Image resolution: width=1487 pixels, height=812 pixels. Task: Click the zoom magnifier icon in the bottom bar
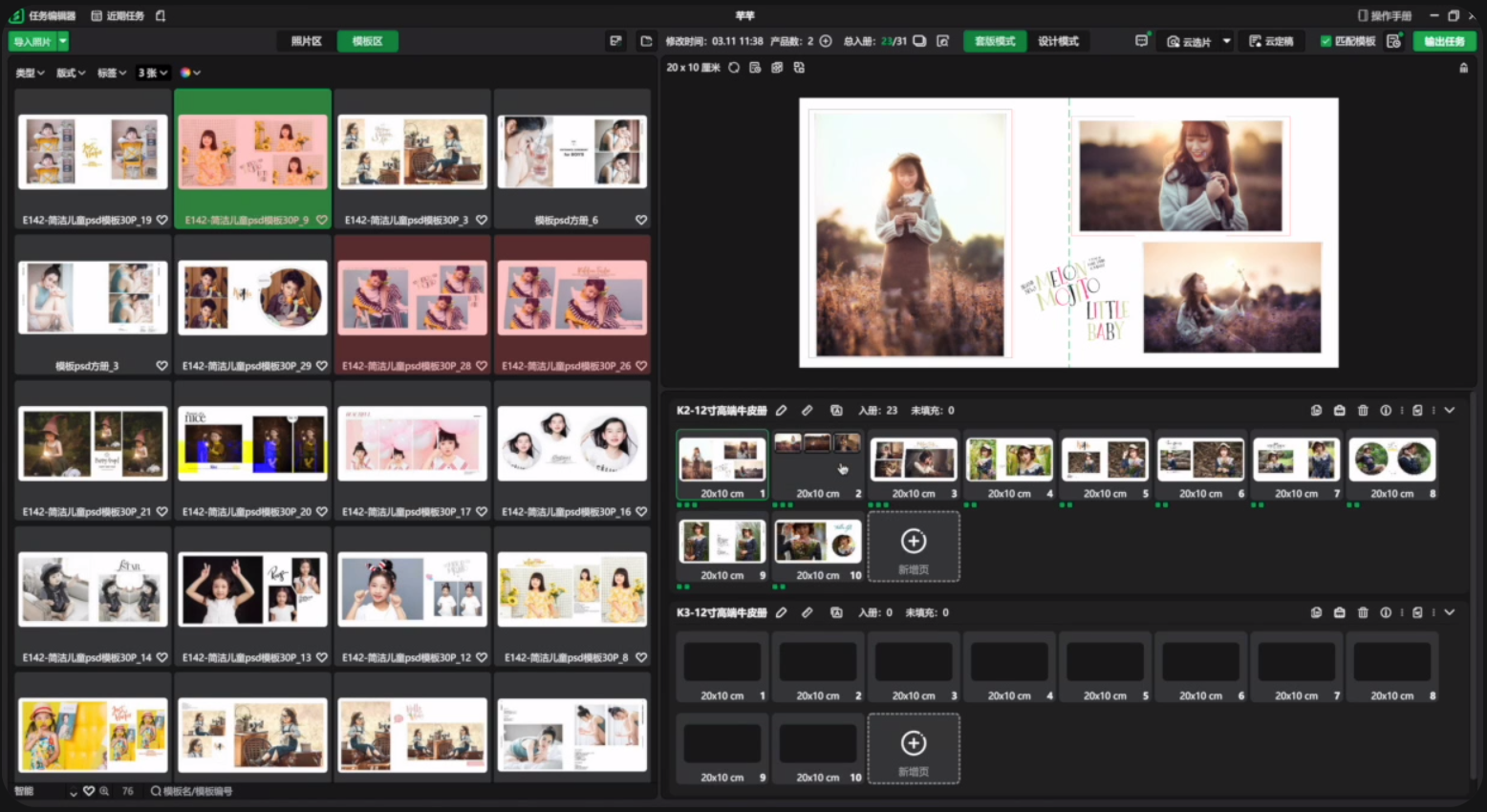tap(104, 791)
